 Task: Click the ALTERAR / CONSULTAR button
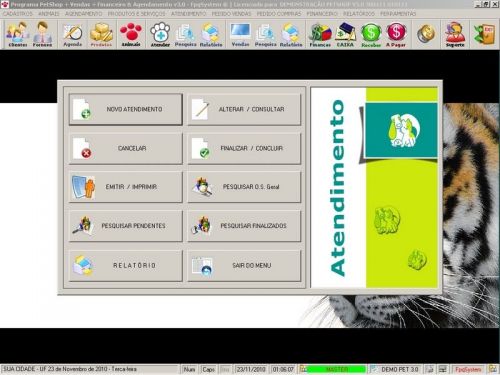[244, 109]
